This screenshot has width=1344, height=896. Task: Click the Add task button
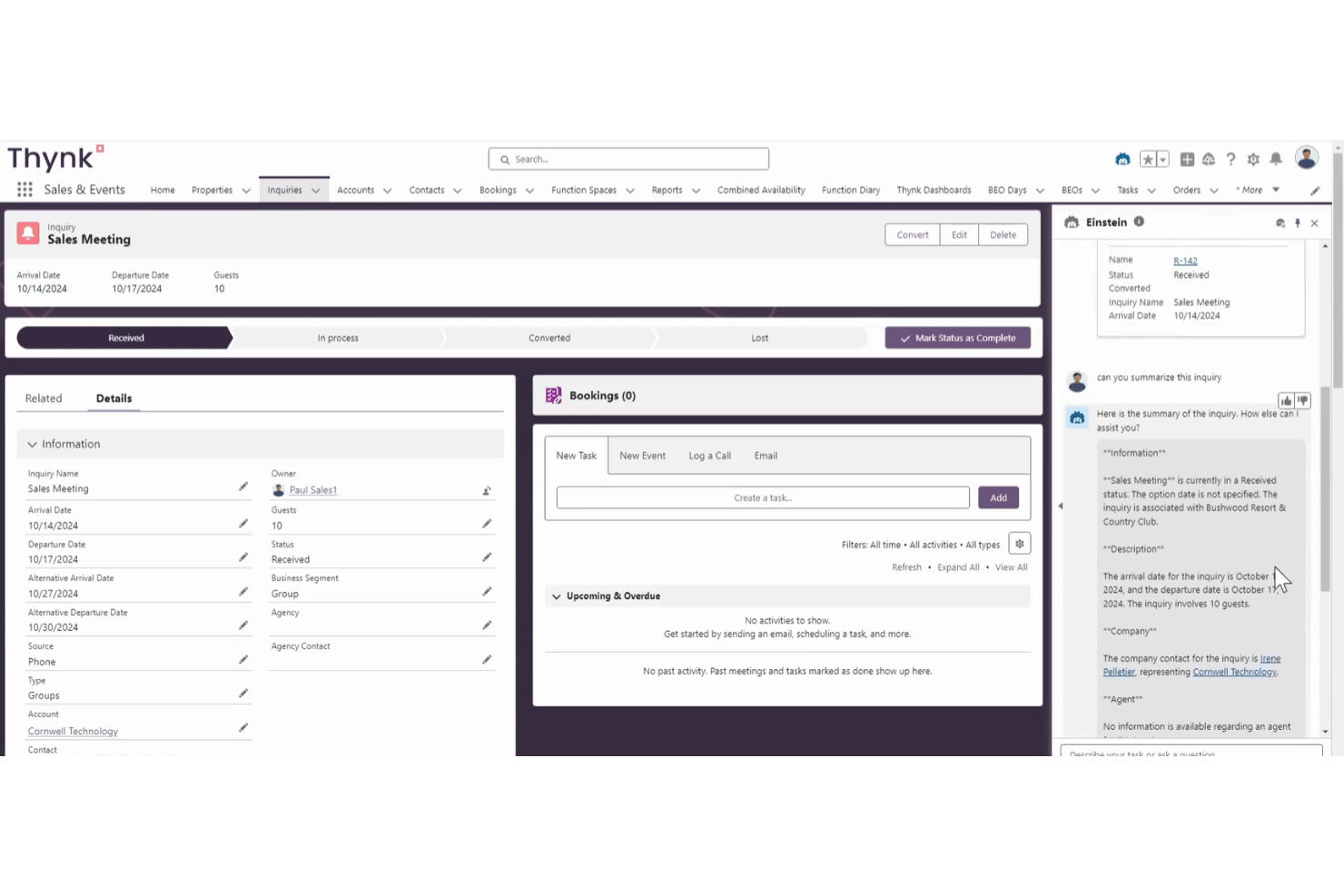(999, 497)
